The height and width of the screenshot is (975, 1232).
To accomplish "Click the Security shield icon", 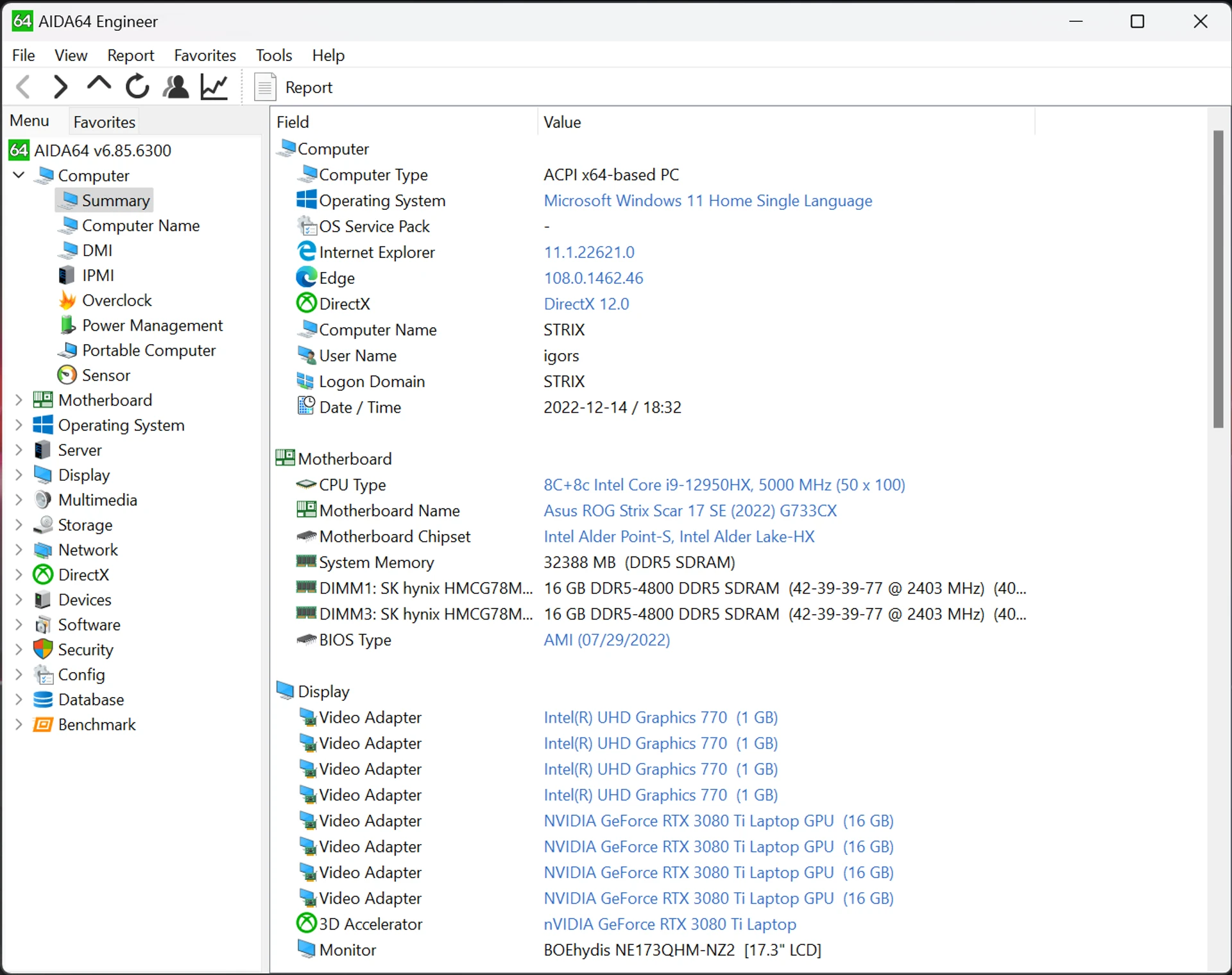I will coord(43,650).
